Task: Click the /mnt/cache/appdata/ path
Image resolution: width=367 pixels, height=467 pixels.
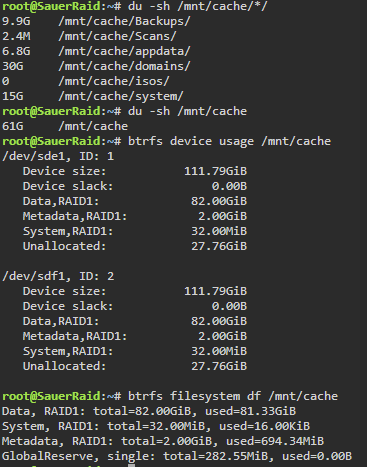Action: (x=124, y=51)
